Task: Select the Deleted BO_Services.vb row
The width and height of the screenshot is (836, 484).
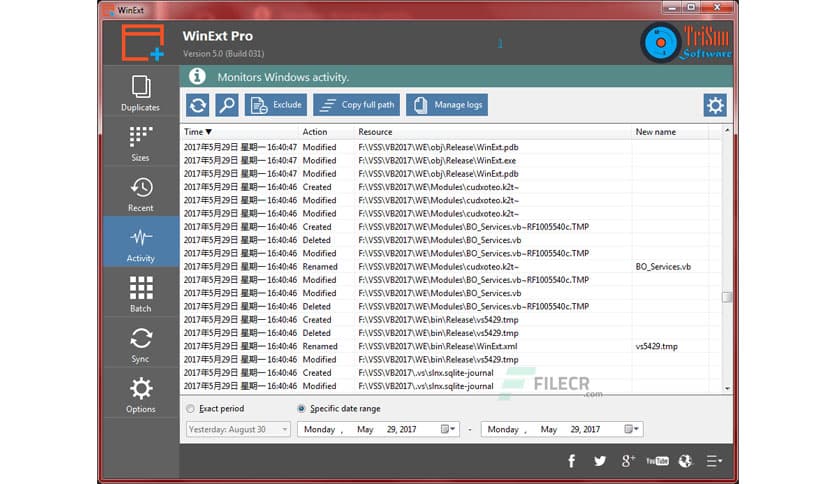Action: pos(451,240)
